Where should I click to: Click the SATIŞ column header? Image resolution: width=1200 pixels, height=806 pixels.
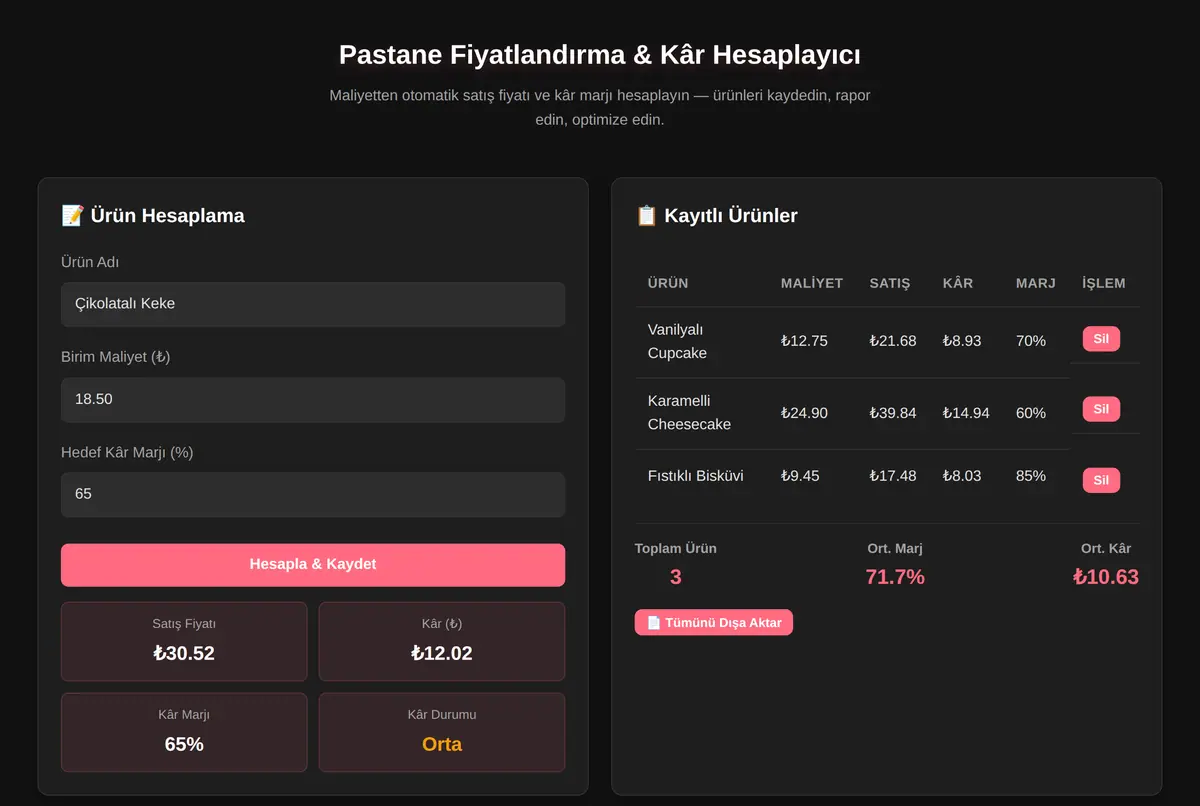click(x=890, y=283)
